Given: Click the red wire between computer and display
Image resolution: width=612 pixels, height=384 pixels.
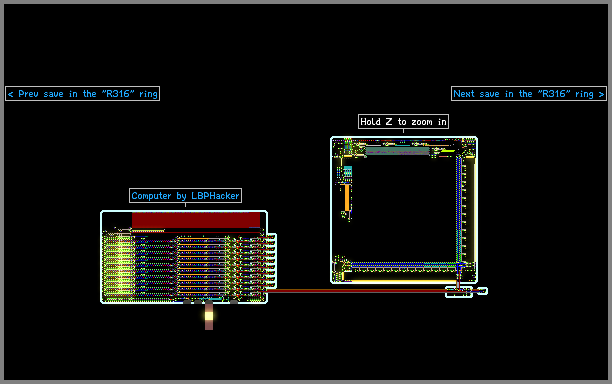Looking at the screenshot, I should coord(355,291).
